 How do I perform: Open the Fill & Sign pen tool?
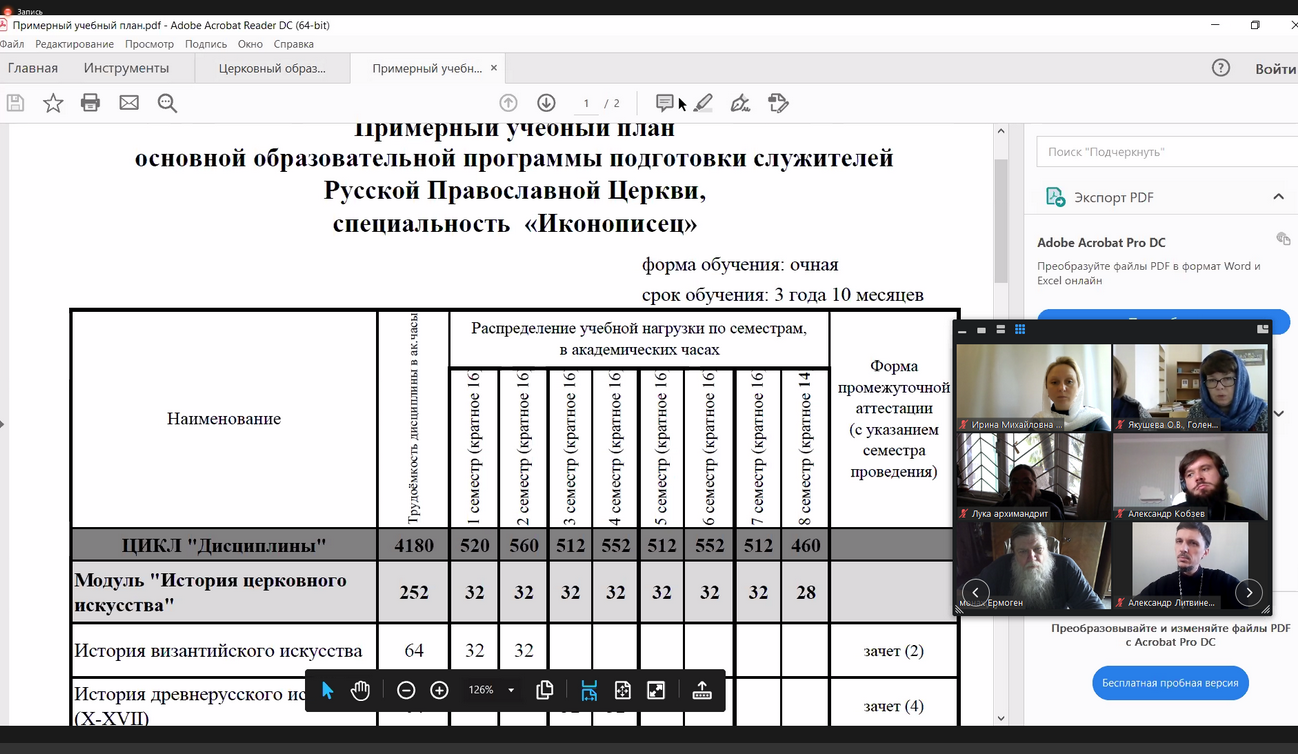tap(740, 103)
